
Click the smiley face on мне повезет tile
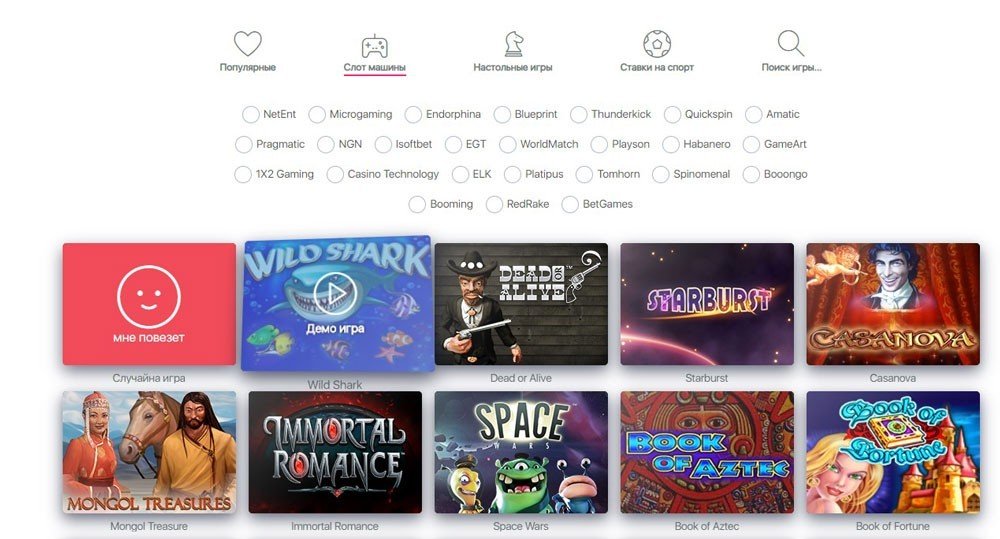pos(149,297)
